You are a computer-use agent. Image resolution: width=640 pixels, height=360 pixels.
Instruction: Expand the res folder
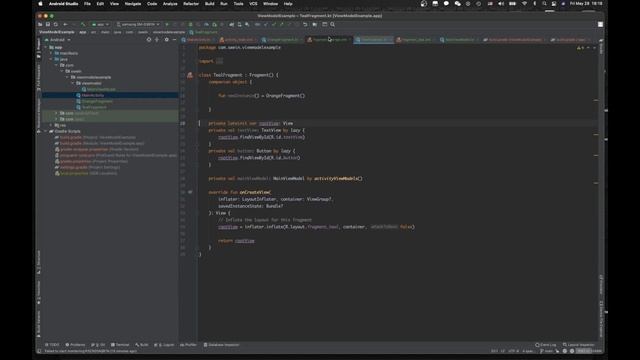tap(51, 125)
